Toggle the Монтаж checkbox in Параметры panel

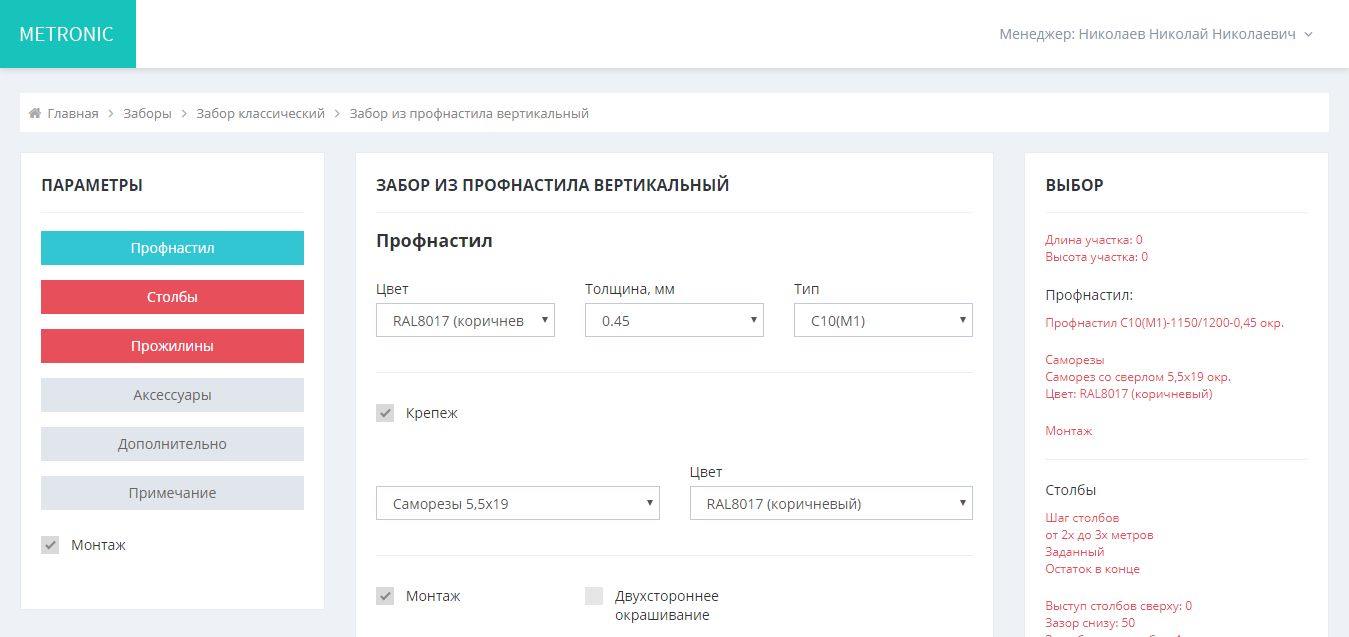pyautogui.click(x=50, y=545)
